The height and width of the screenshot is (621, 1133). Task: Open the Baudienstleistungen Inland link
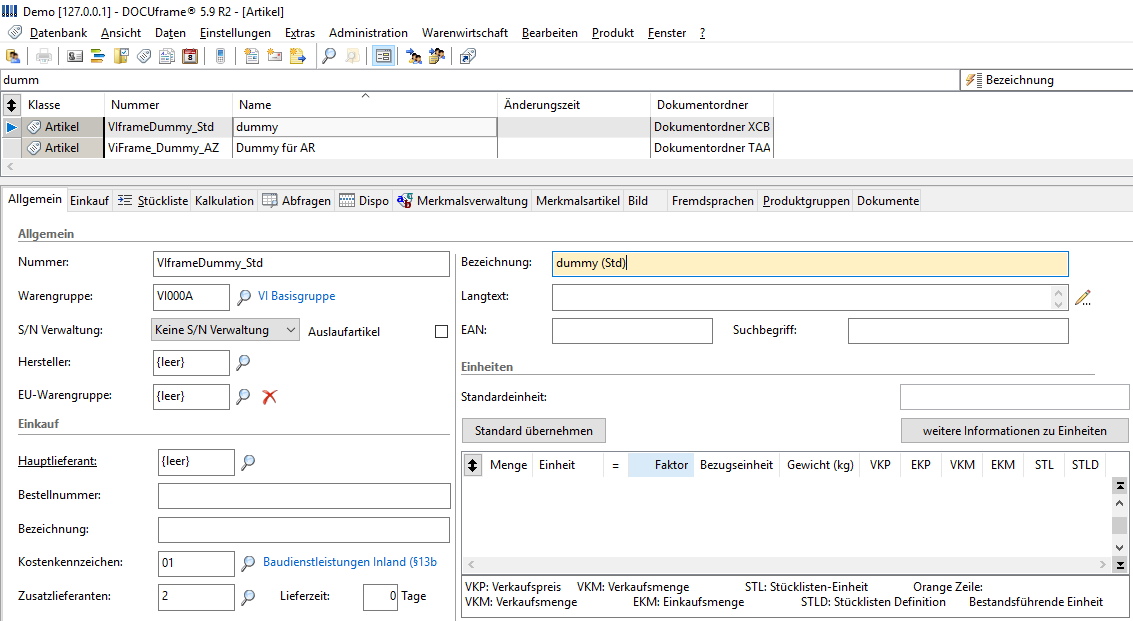click(350, 562)
